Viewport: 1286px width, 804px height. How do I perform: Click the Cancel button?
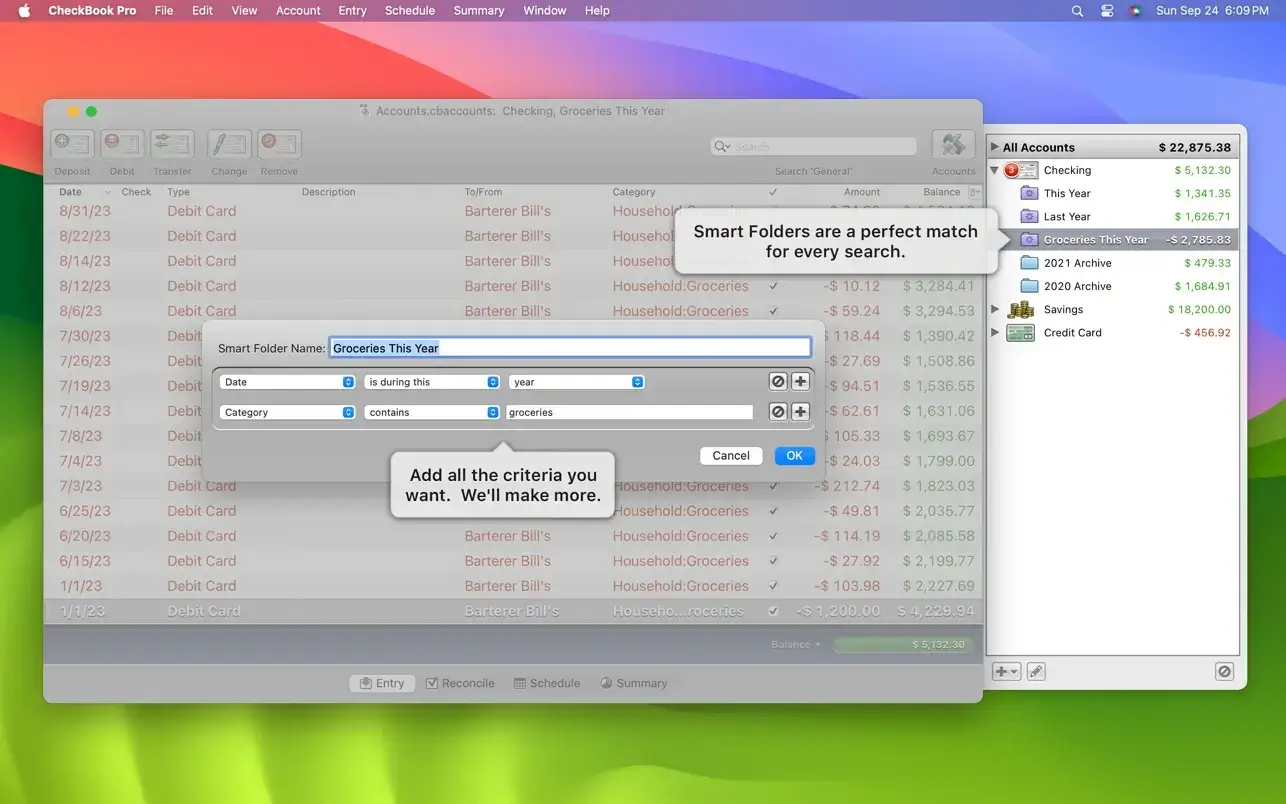point(731,455)
